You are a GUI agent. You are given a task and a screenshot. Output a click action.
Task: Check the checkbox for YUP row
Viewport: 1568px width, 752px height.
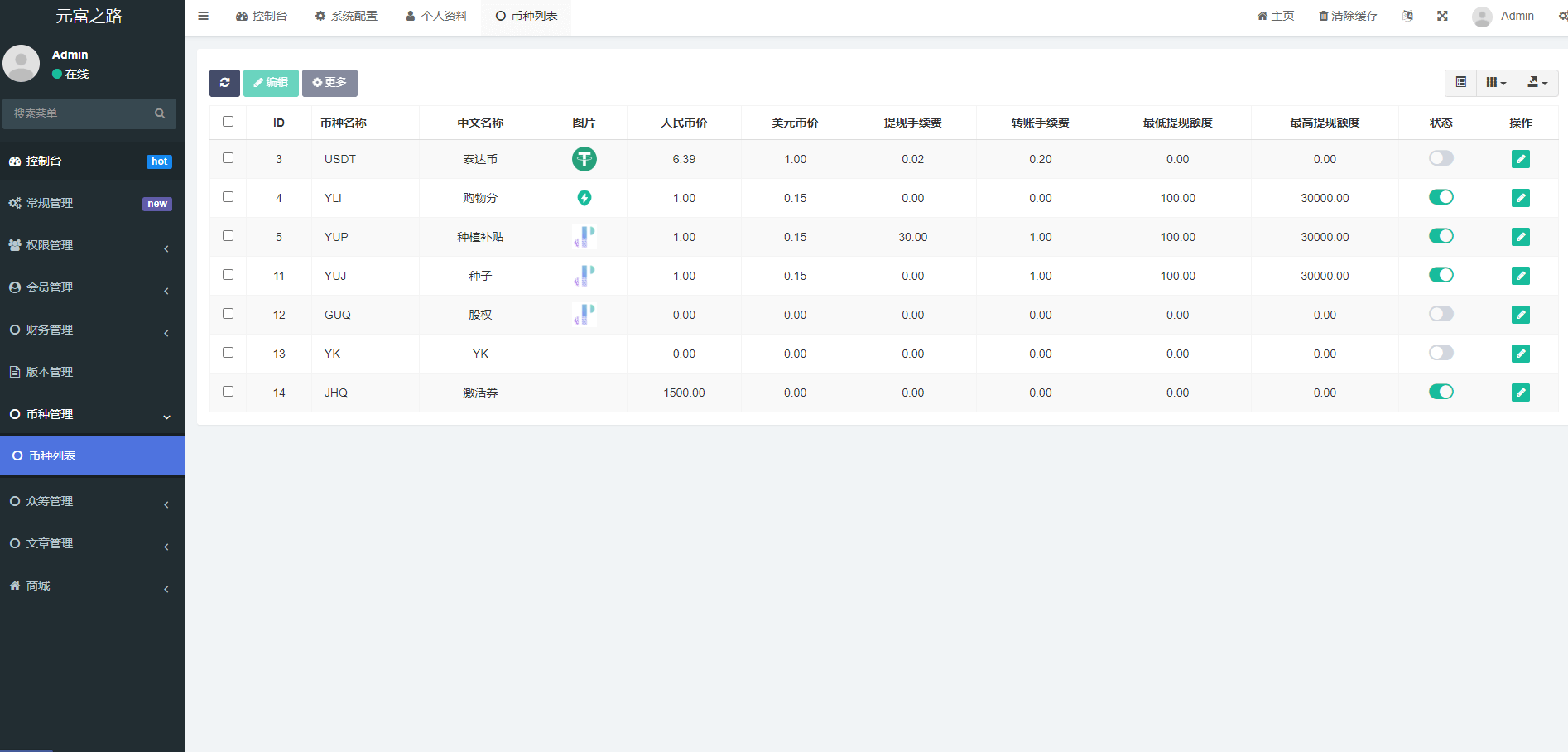(x=228, y=236)
